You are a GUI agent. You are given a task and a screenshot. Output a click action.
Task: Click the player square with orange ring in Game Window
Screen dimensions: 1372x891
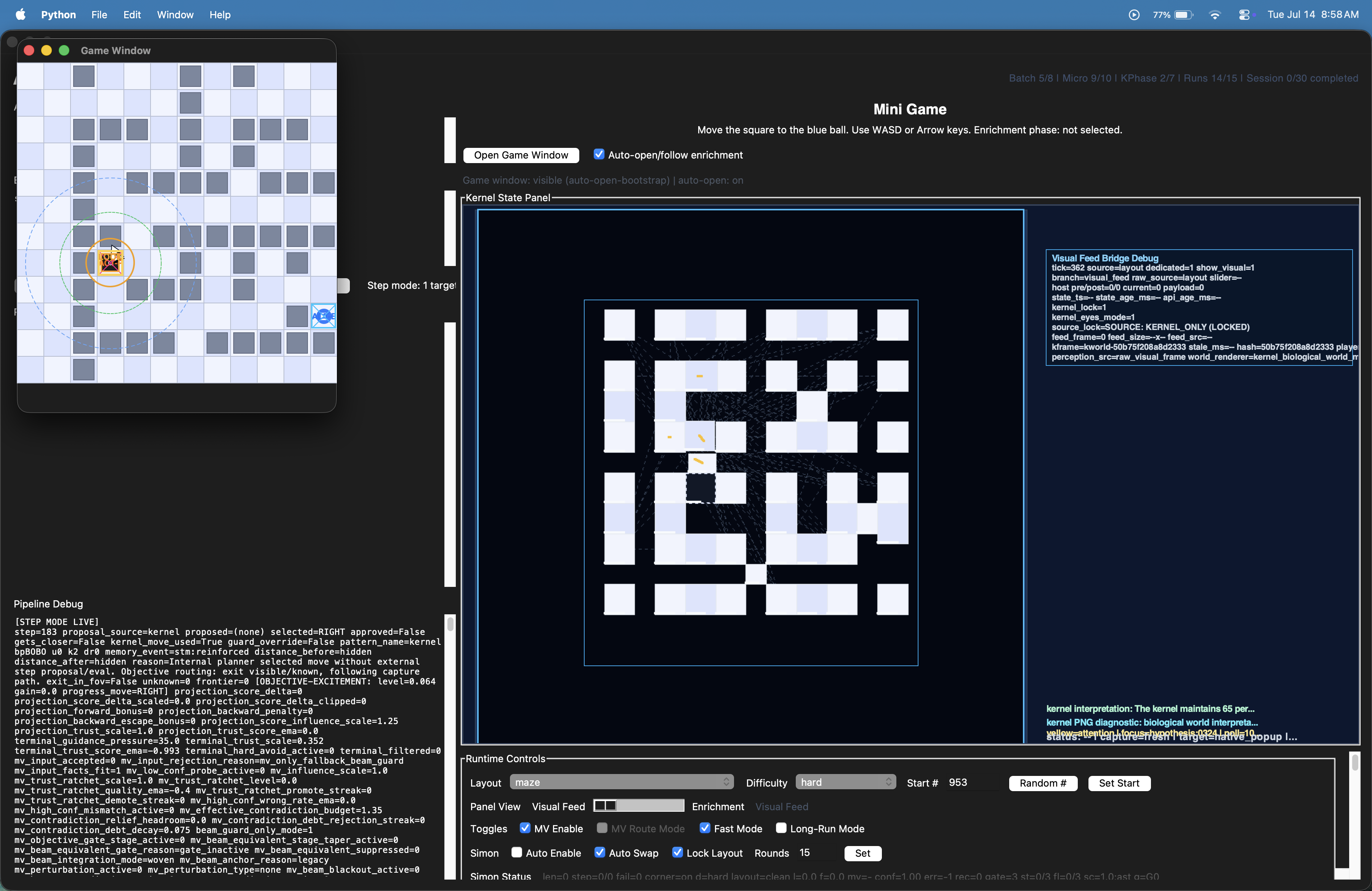(x=110, y=263)
